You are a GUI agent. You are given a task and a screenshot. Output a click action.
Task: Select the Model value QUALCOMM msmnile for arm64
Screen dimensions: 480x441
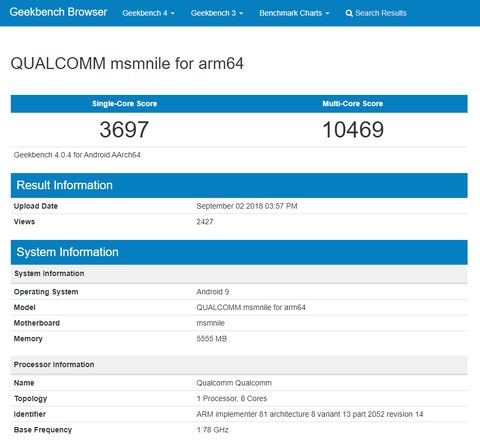pos(251,307)
